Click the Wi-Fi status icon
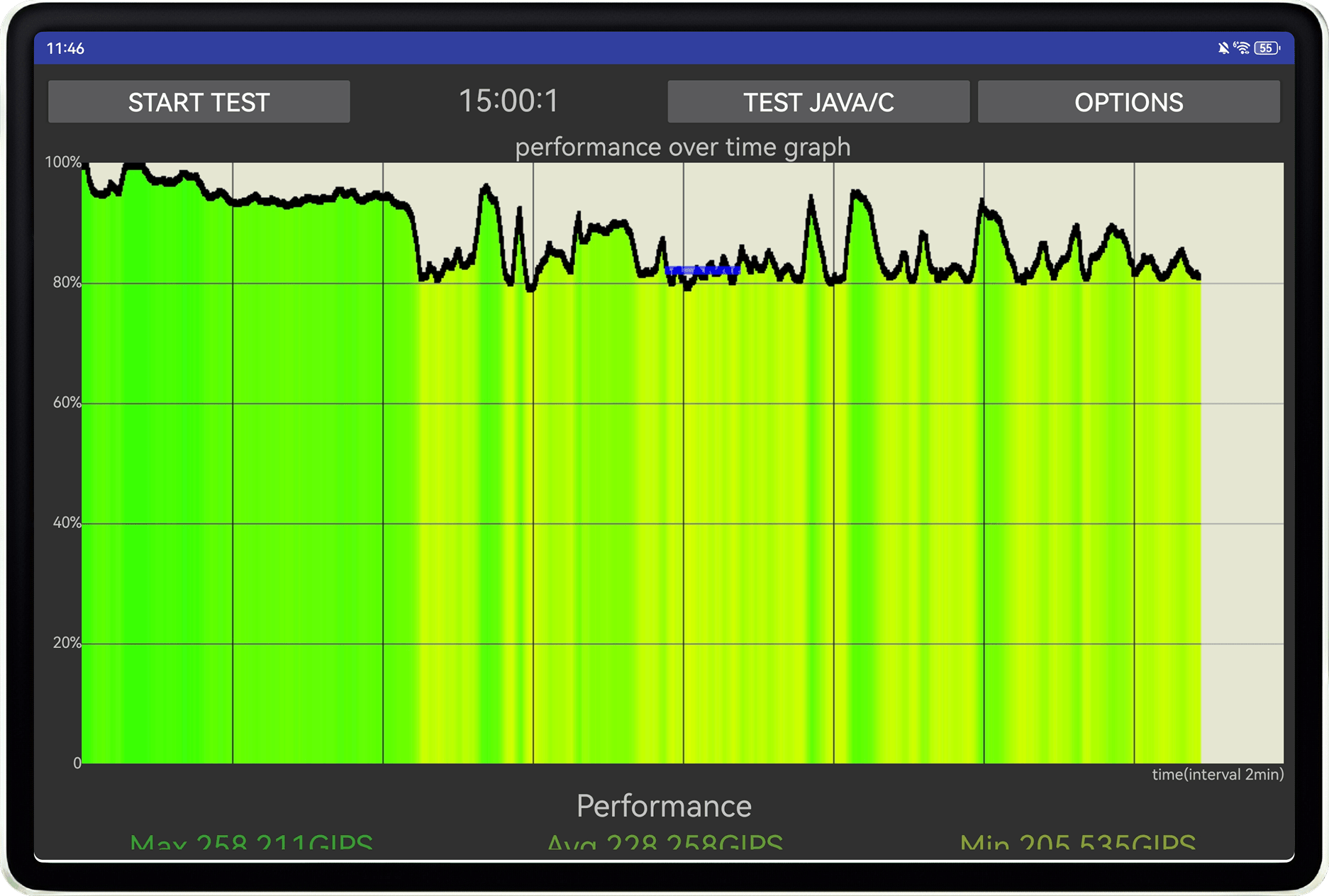Viewport: 1329px width, 896px height. tap(1242, 48)
